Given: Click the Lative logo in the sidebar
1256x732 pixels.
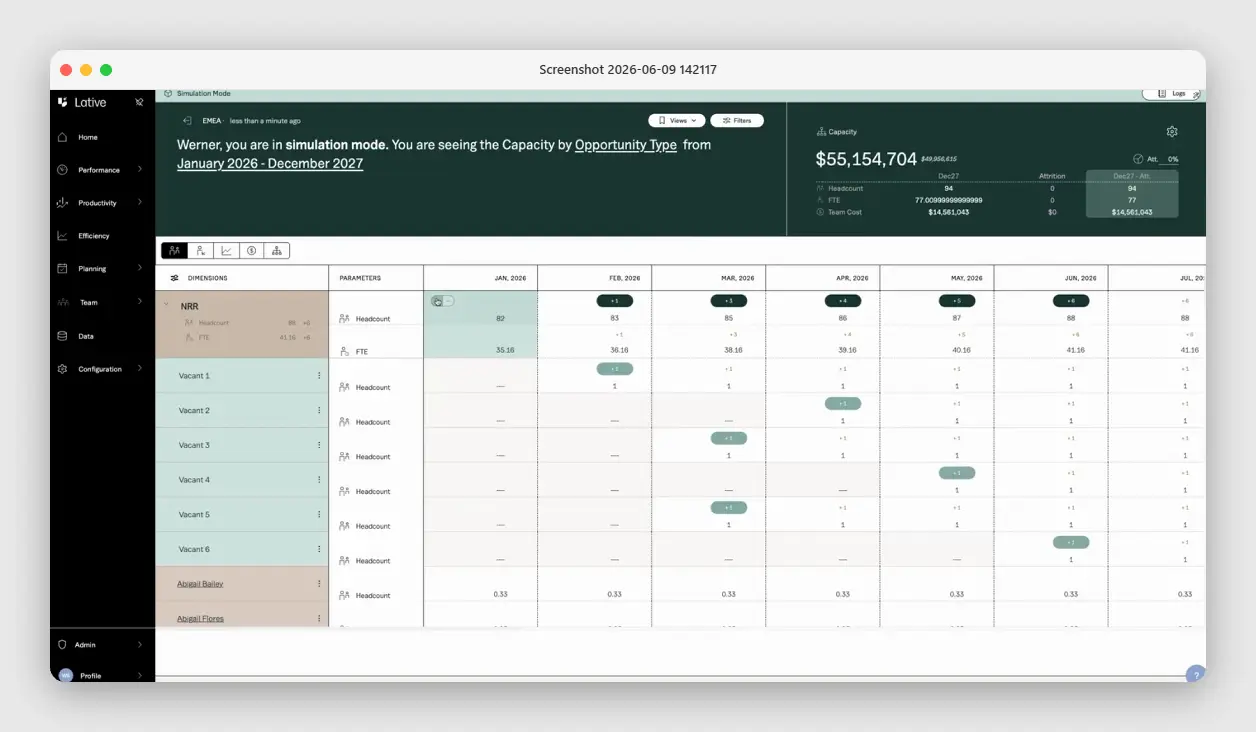Looking at the screenshot, I should pos(82,102).
